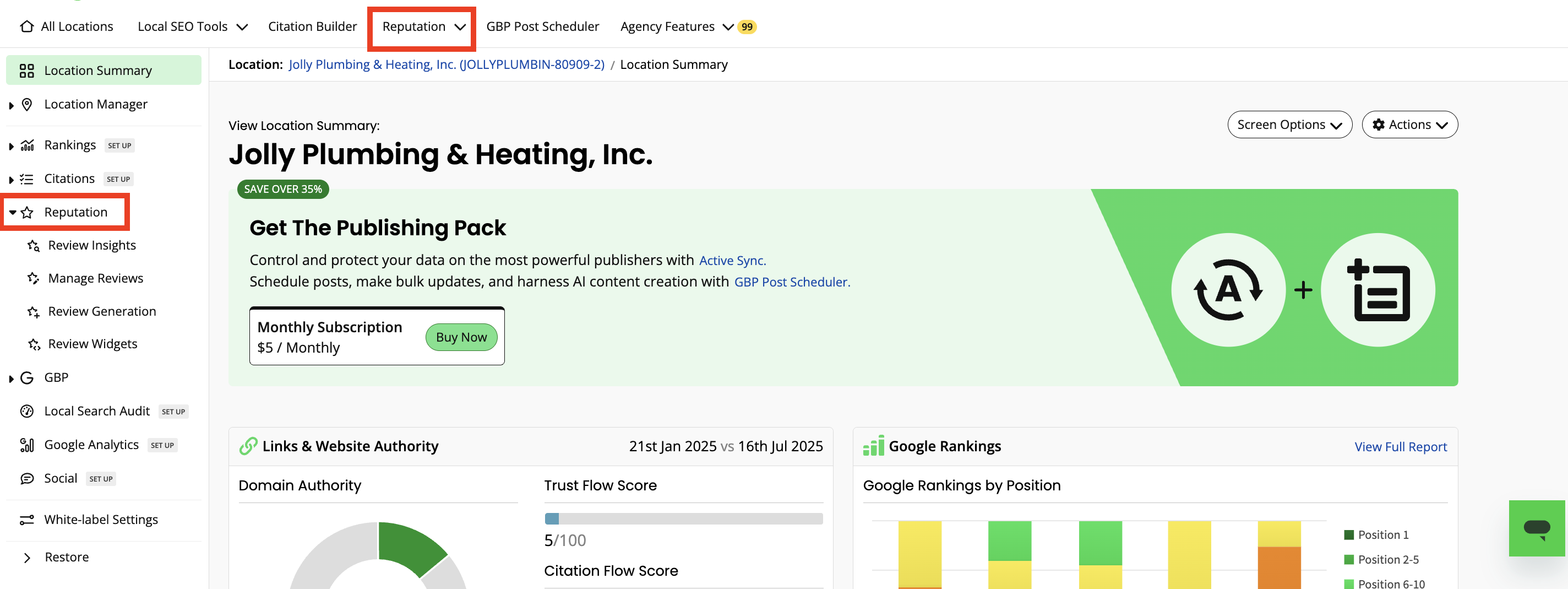Open GBP Post Scheduler top menu item
Viewport: 1568px width, 589px height.
tap(542, 26)
